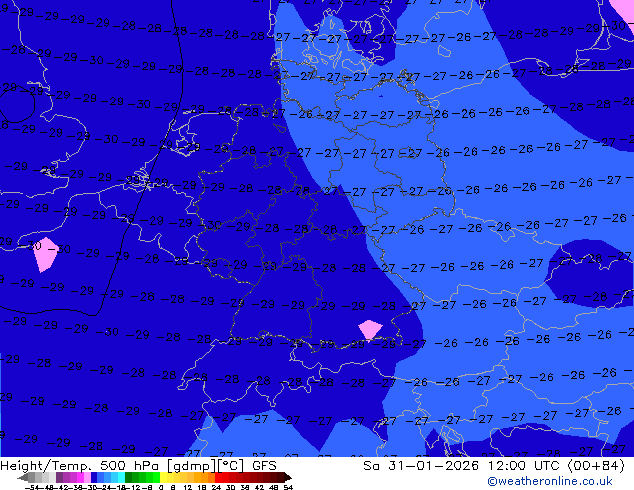Viewport: 634px width, 490px height.
Task: Click the 54 label on the legend scale
Action: tap(288, 487)
